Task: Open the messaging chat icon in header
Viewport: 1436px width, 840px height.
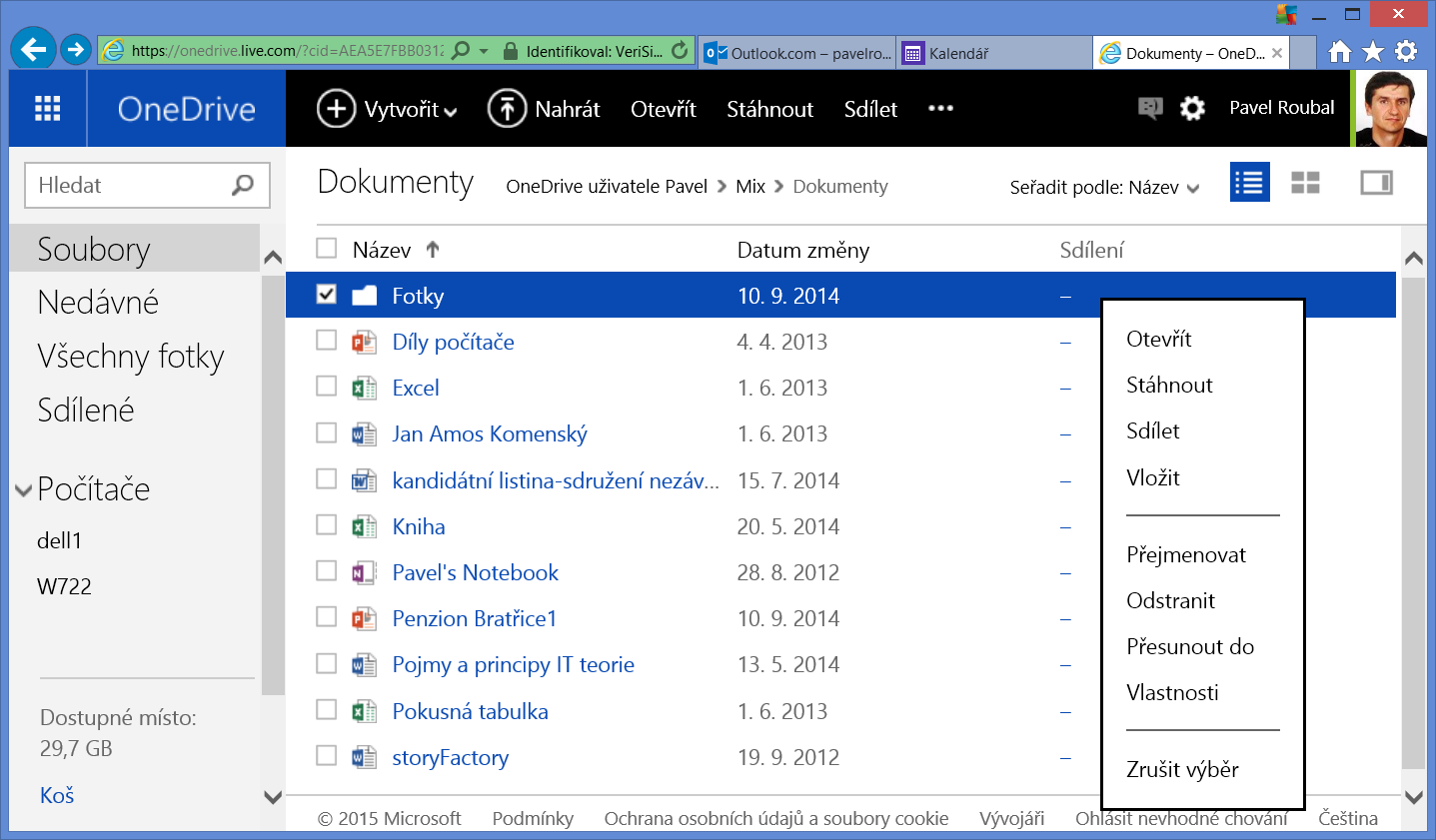Action: click(1150, 108)
